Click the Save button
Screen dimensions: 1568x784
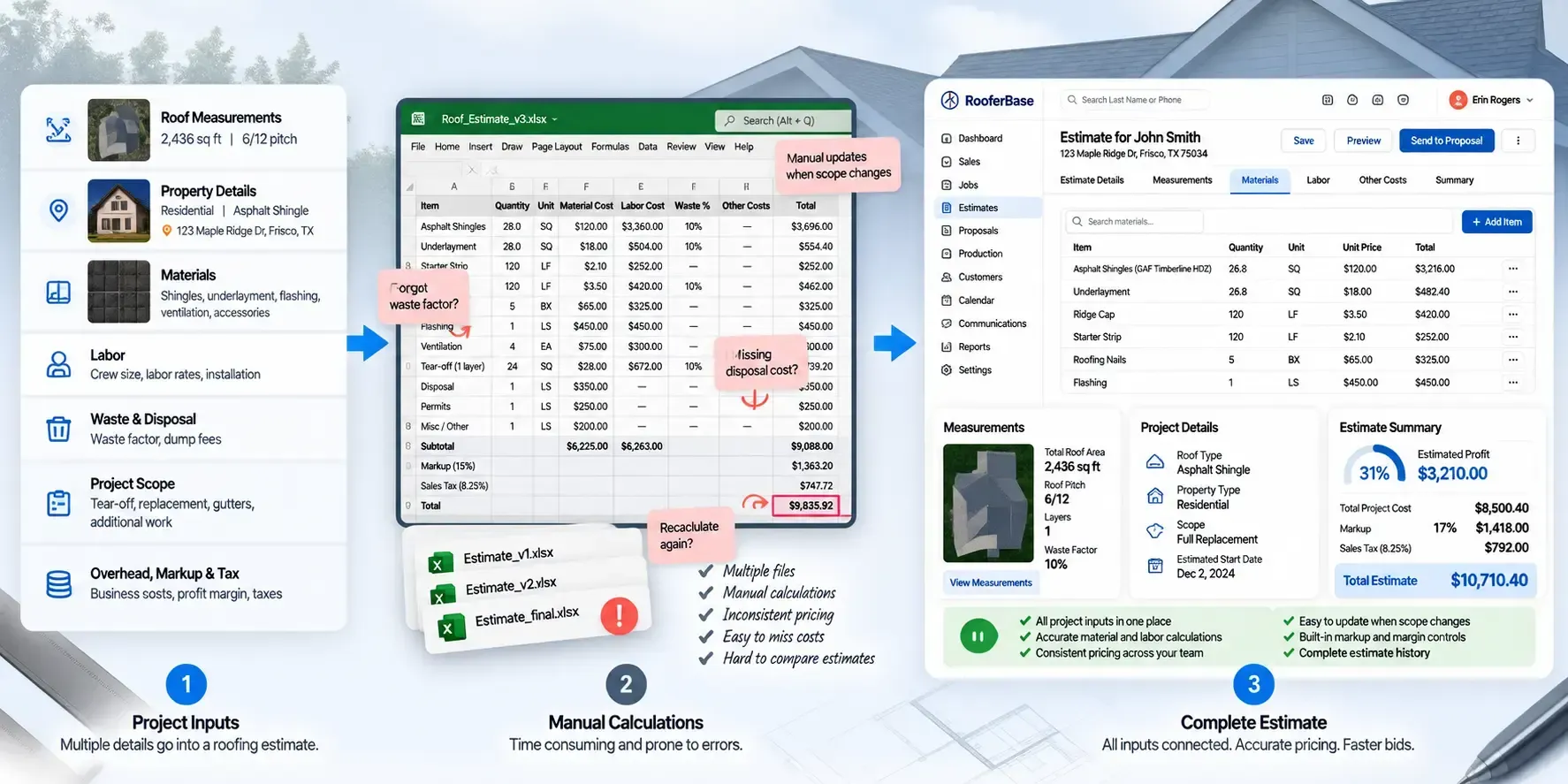[1303, 141]
